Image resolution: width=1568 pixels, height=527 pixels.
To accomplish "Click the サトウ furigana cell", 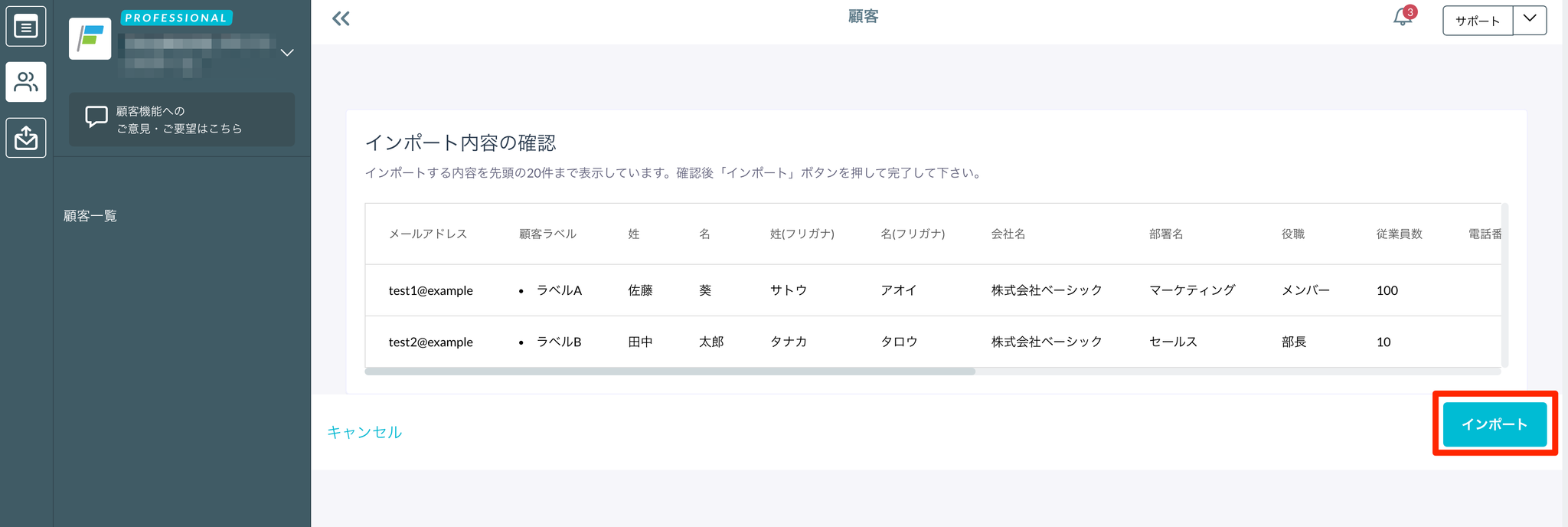I will [x=789, y=290].
